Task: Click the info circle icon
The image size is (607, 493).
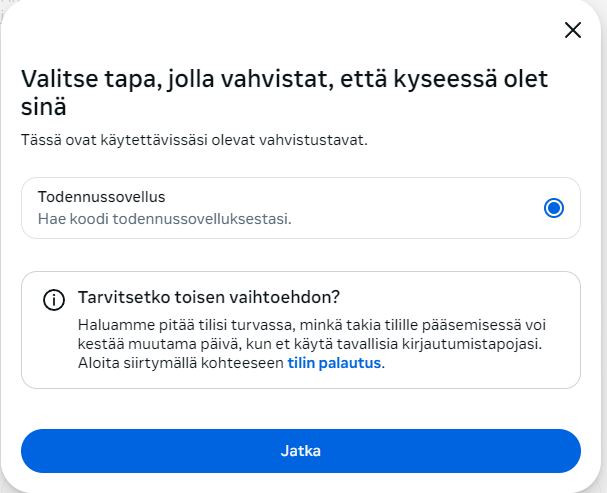Action: pos(54,300)
